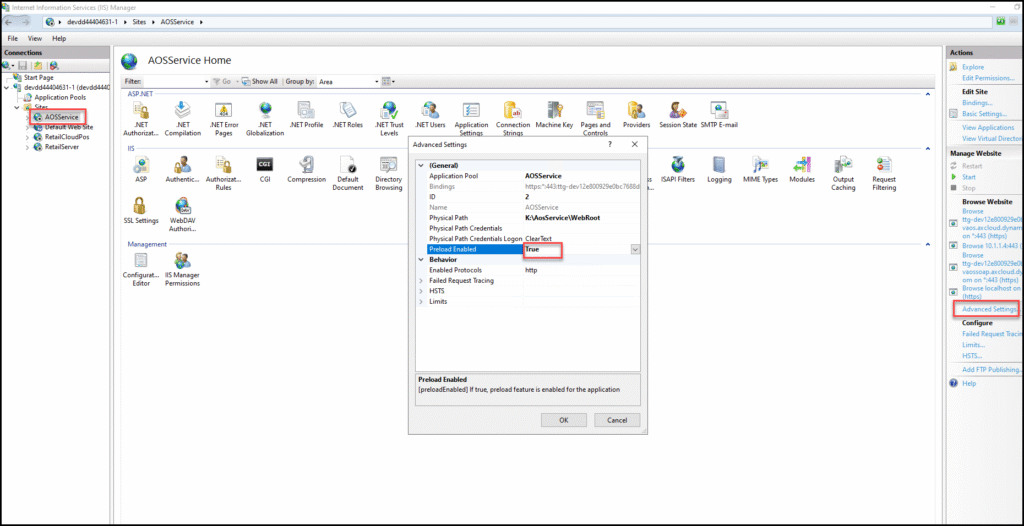Open Advanced Settings link in Actions pane
This screenshot has height=526, width=1024.
(989, 309)
